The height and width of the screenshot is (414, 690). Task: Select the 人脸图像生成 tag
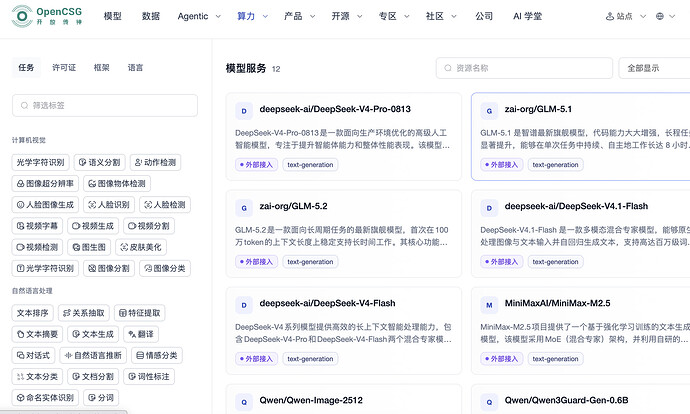[45, 205]
